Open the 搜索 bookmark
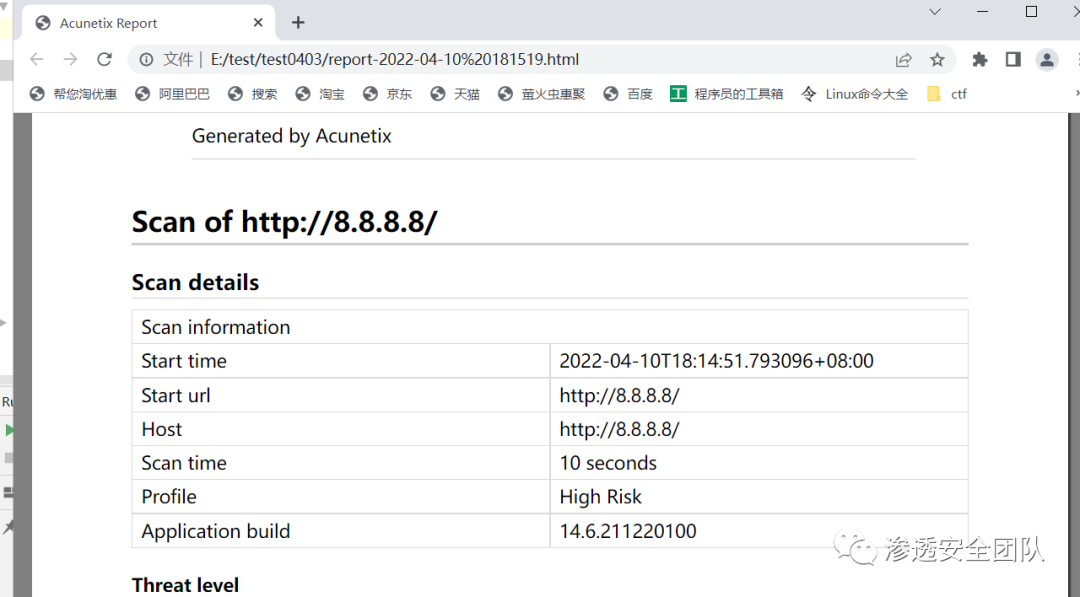The height and width of the screenshot is (597, 1080). coord(253,94)
